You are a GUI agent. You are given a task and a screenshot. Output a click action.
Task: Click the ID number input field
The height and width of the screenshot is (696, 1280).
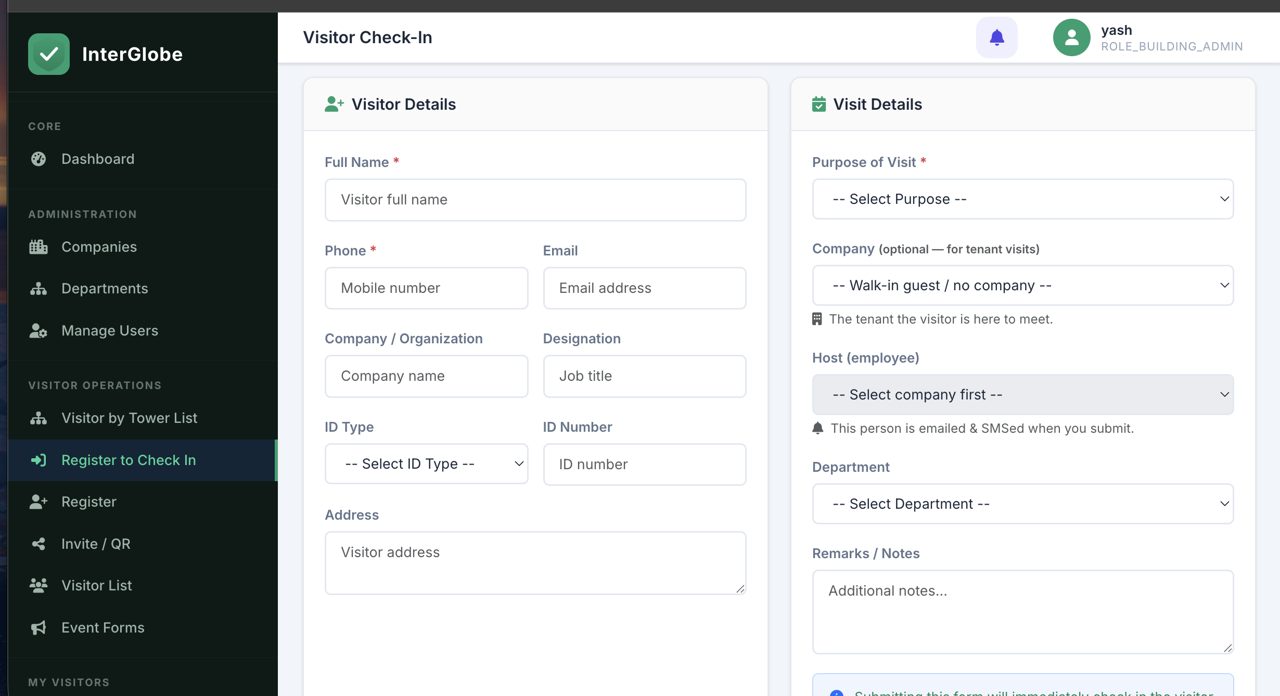(x=644, y=464)
